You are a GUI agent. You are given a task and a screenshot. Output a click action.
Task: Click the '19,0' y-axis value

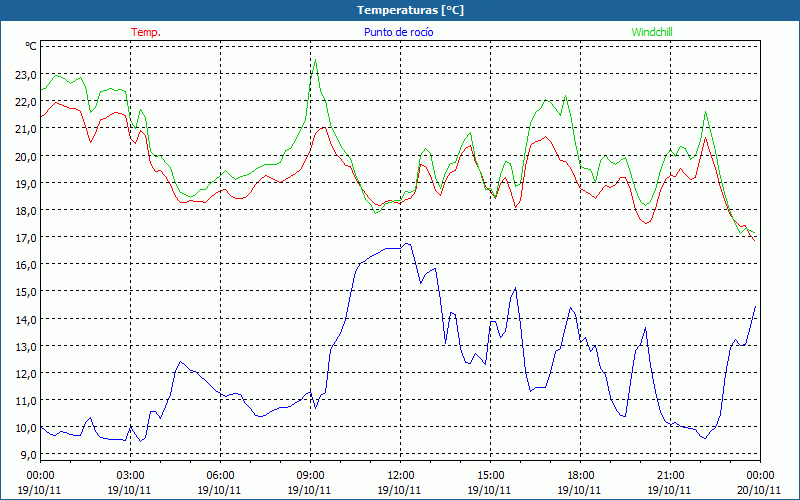coord(26,184)
